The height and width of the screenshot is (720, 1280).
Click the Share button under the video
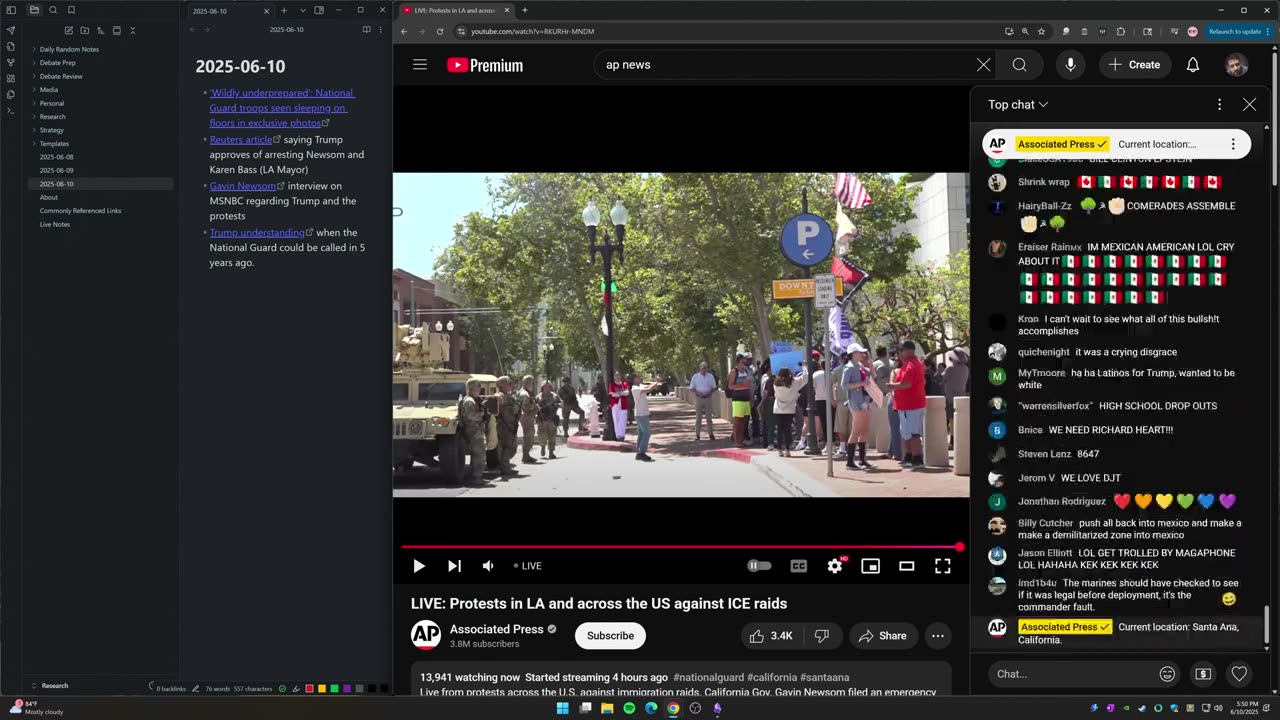882,636
